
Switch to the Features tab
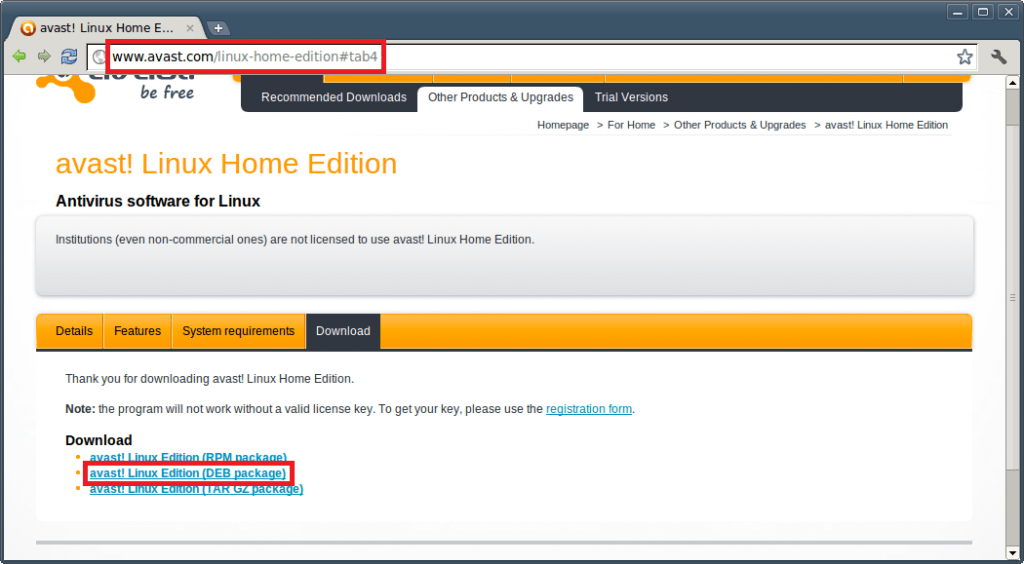(x=137, y=331)
